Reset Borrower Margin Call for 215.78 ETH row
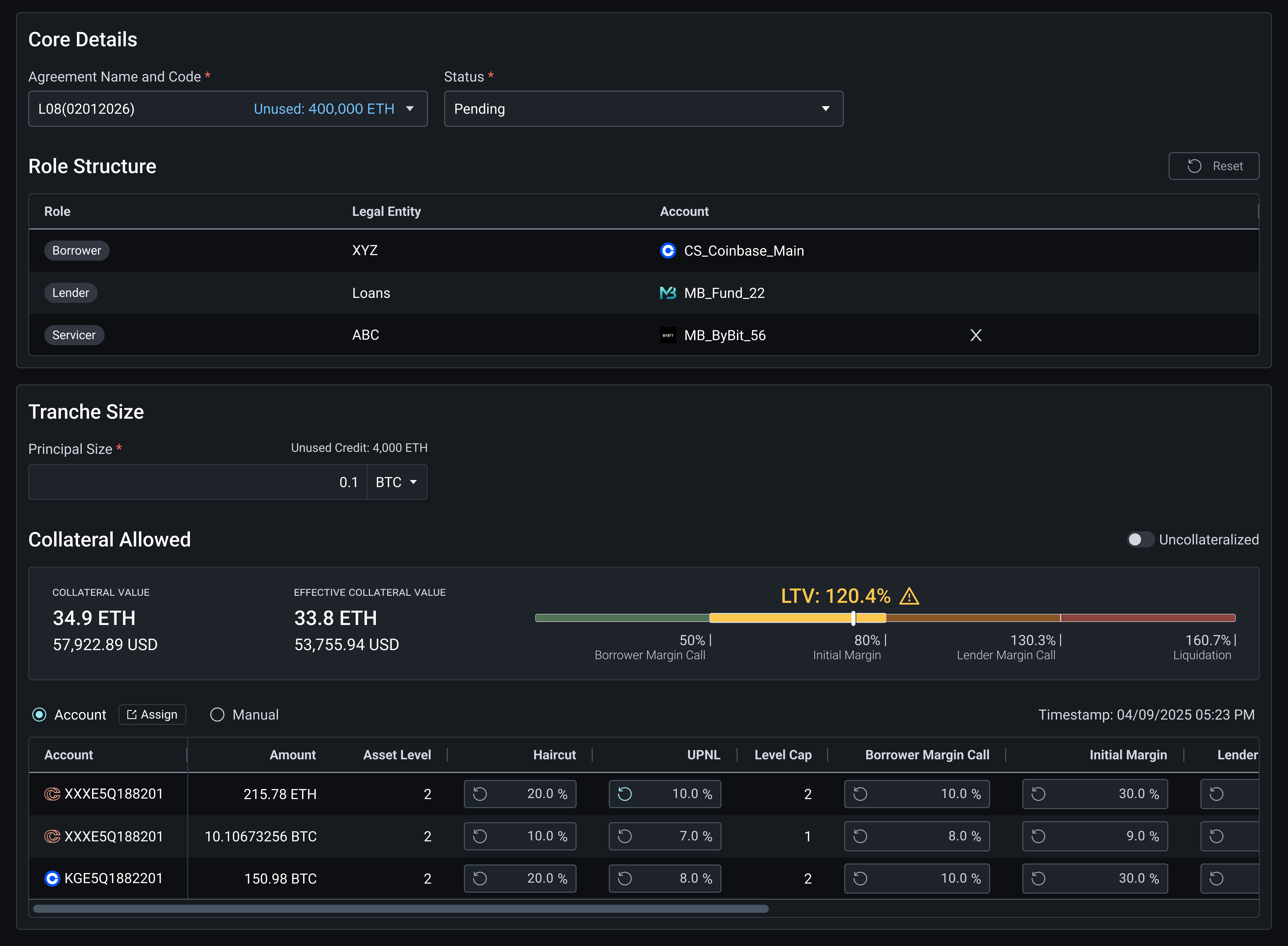1288x946 pixels. click(x=860, y=794)
